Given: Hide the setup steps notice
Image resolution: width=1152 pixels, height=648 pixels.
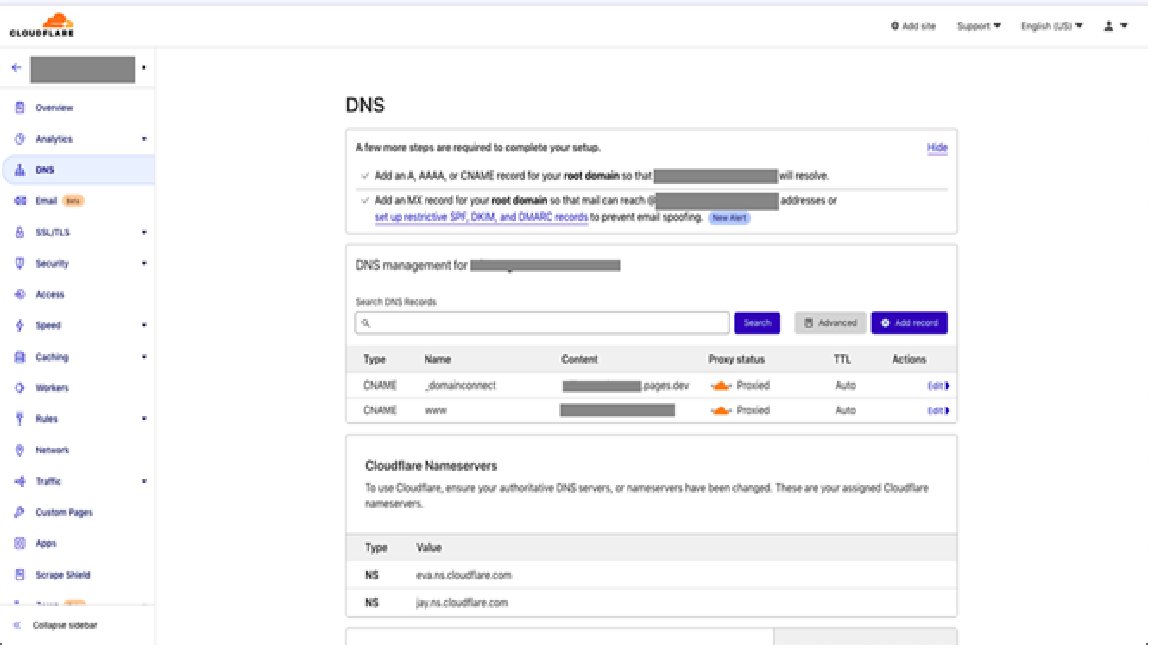Looking at the screenshot, I should (937, 148).
